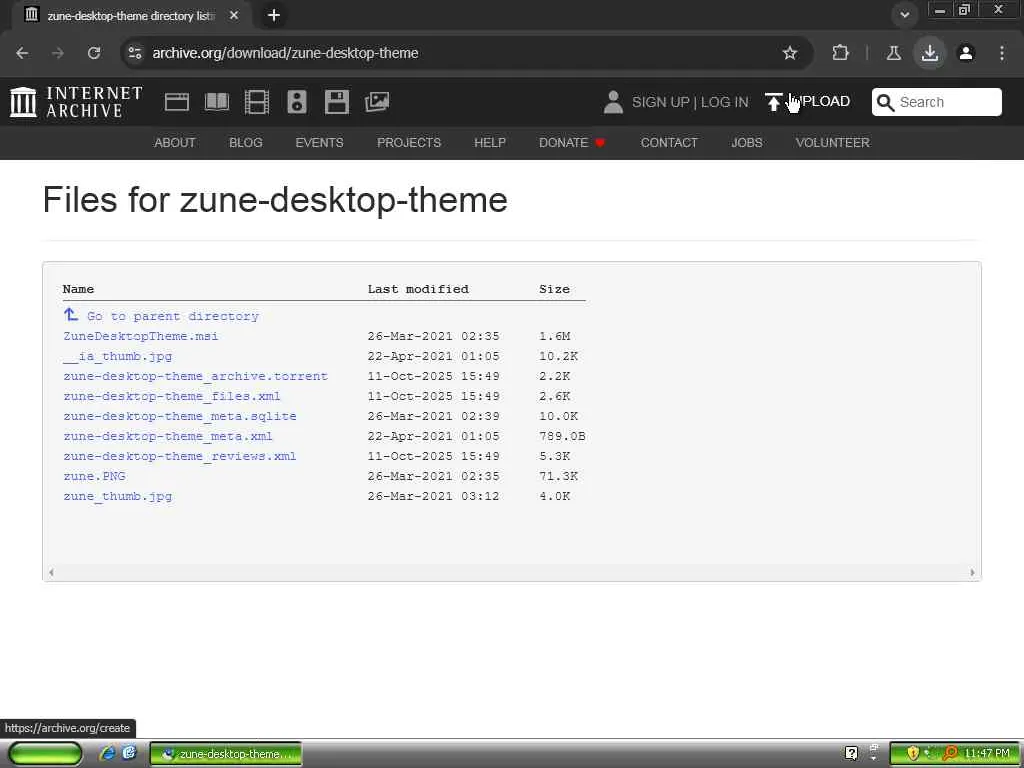Open zune-desktop-theme_meta.xml
The image size is (1024, 768).
(x=168, y=436)
